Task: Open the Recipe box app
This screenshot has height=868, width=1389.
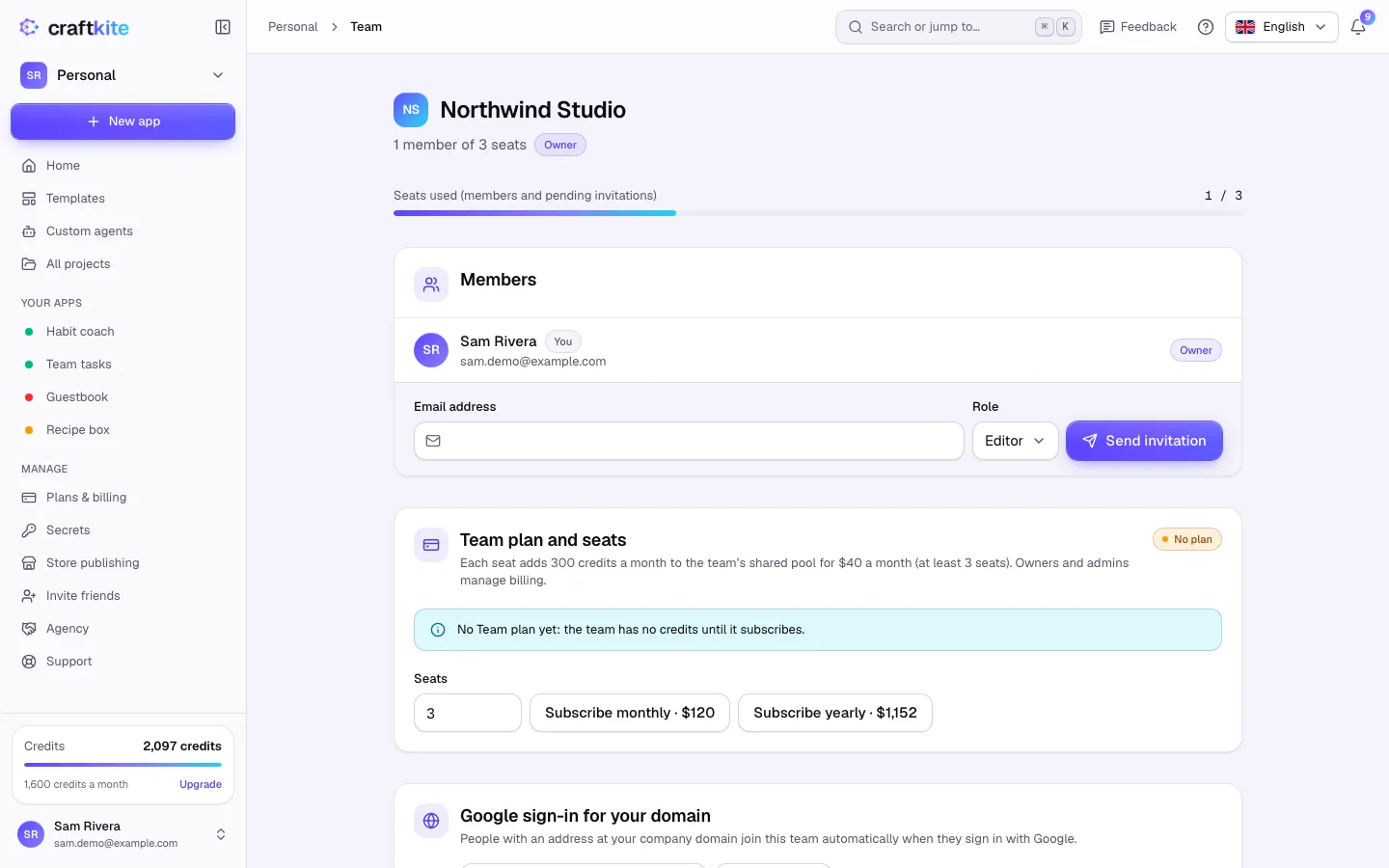Action: [123, 430]
